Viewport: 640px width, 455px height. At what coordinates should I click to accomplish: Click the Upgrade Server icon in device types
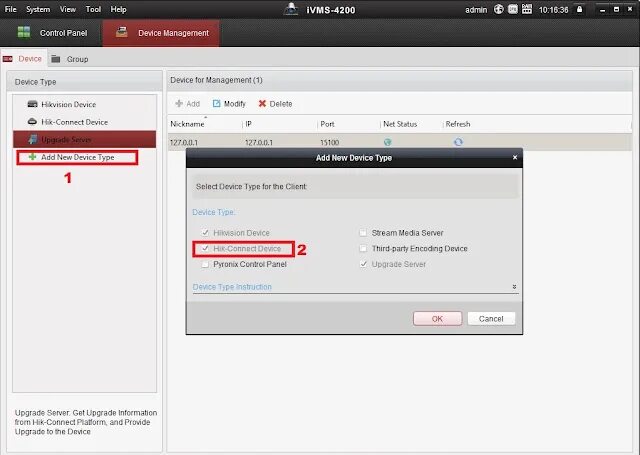(33, 140)
